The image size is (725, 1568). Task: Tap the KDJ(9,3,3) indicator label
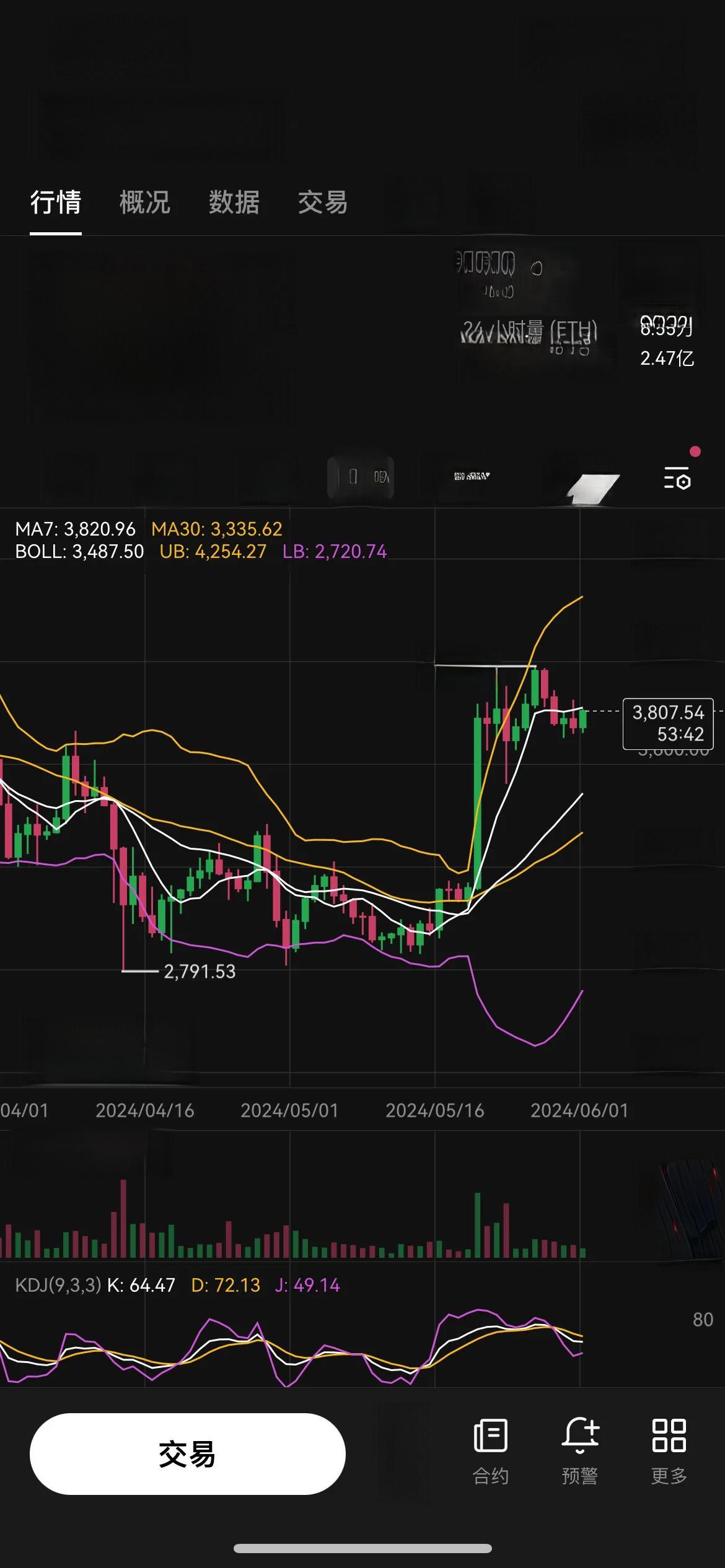58,1285
